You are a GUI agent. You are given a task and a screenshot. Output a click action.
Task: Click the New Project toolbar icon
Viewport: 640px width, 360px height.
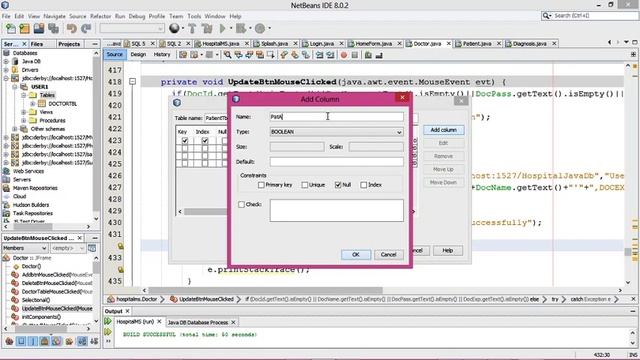(x=24, y=29)
